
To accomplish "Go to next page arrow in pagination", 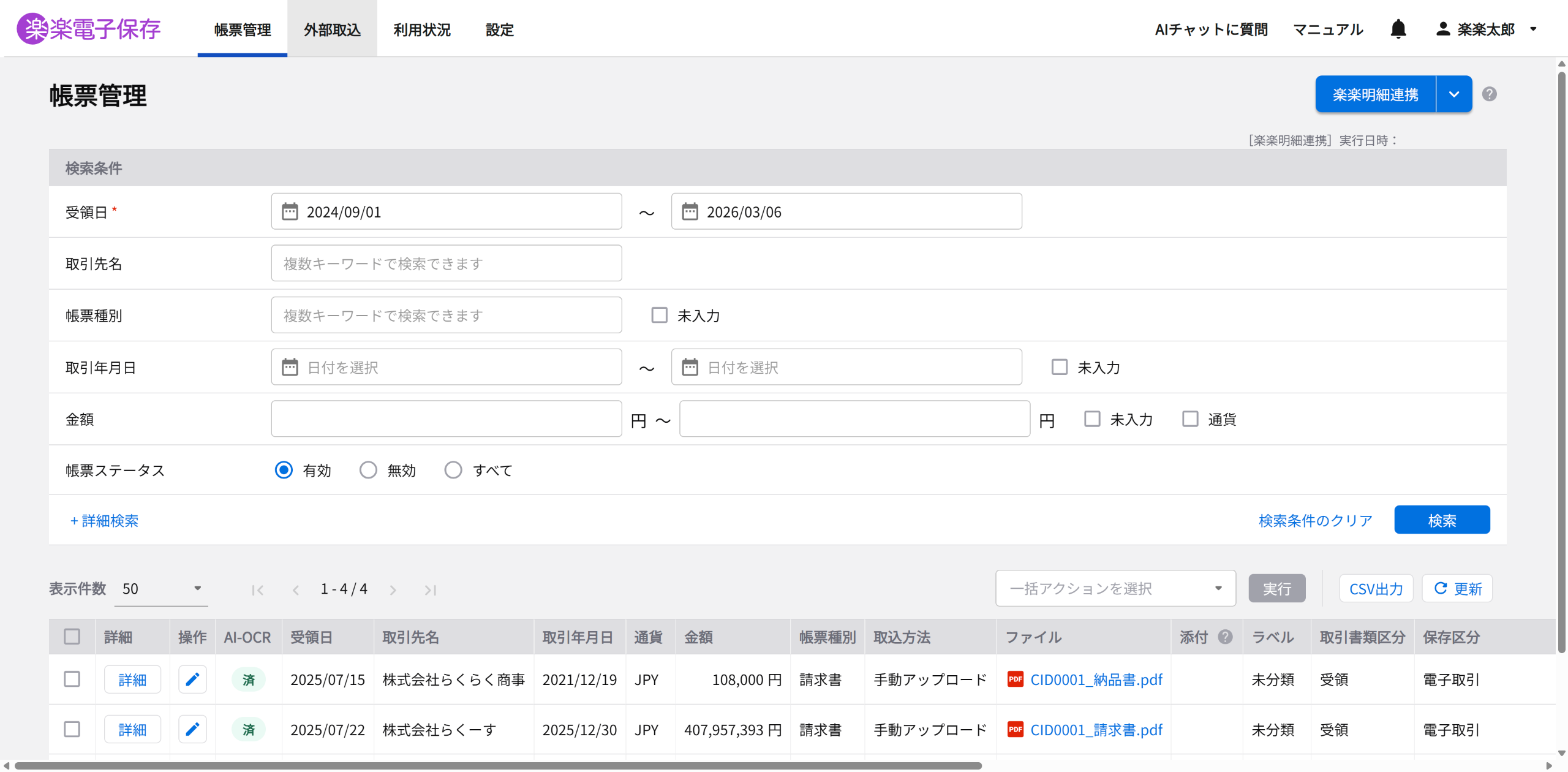I will click(x=393, y=589).
